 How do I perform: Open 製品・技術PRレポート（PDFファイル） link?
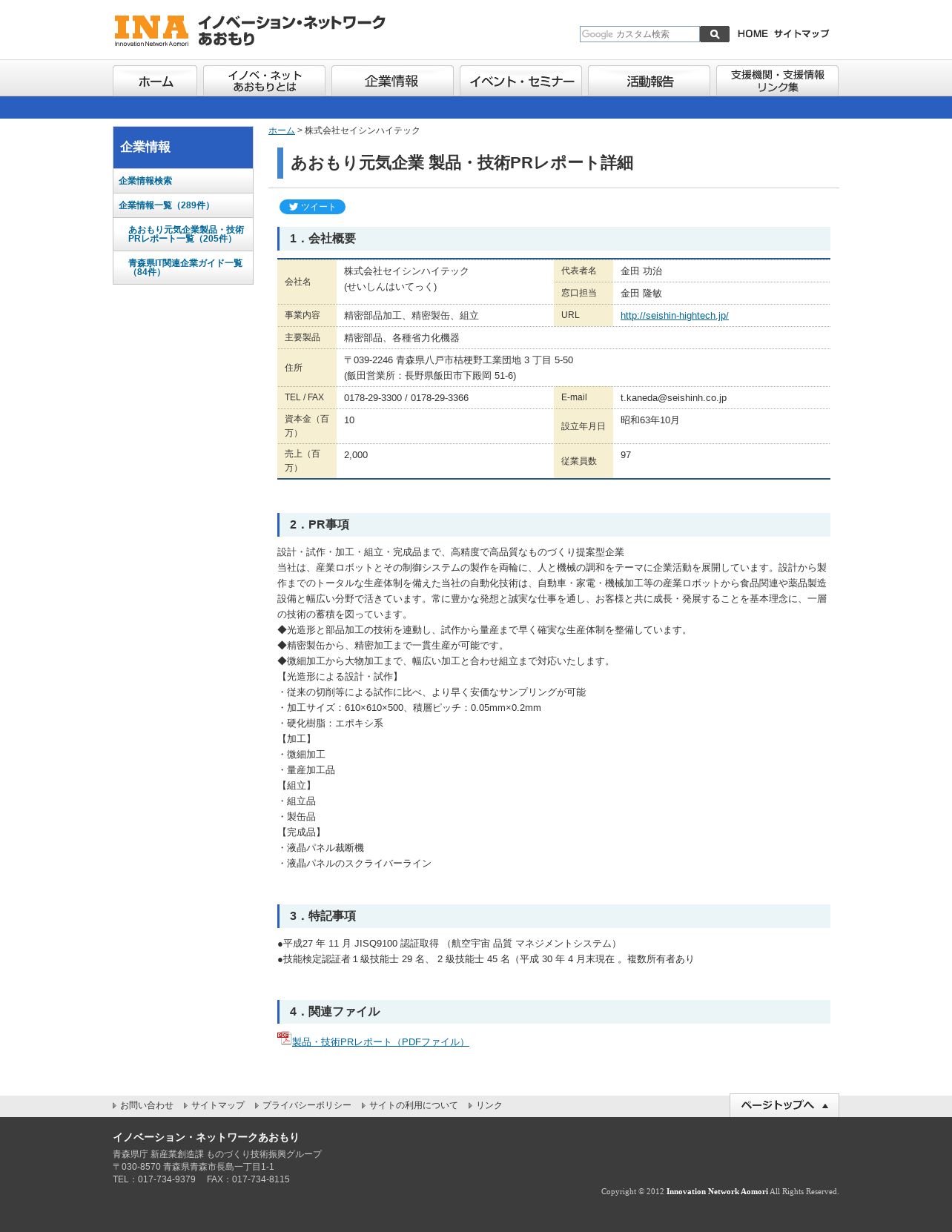[x=380, y=1042]
